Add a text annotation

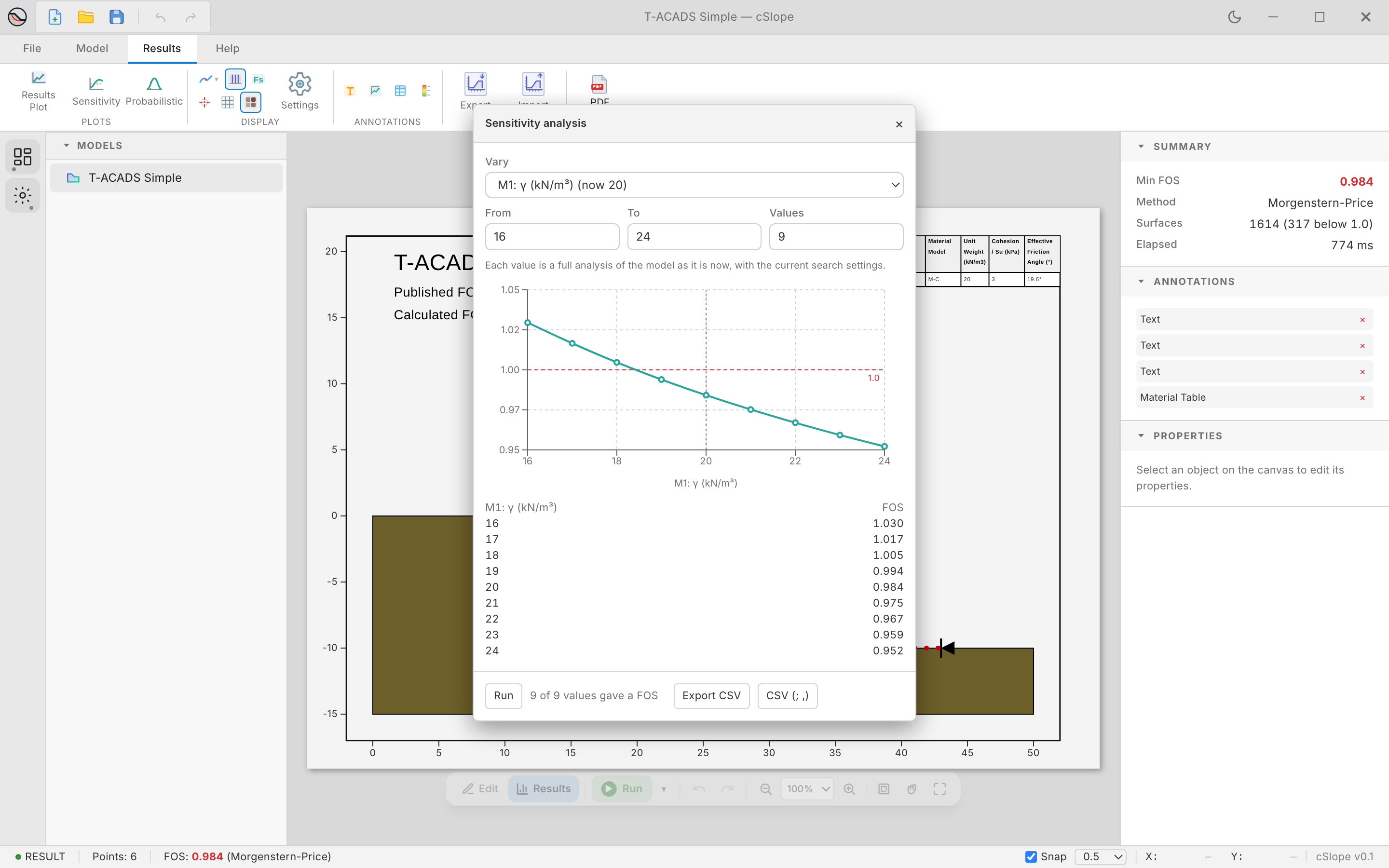pyautogui.click(x=350, y=91)
